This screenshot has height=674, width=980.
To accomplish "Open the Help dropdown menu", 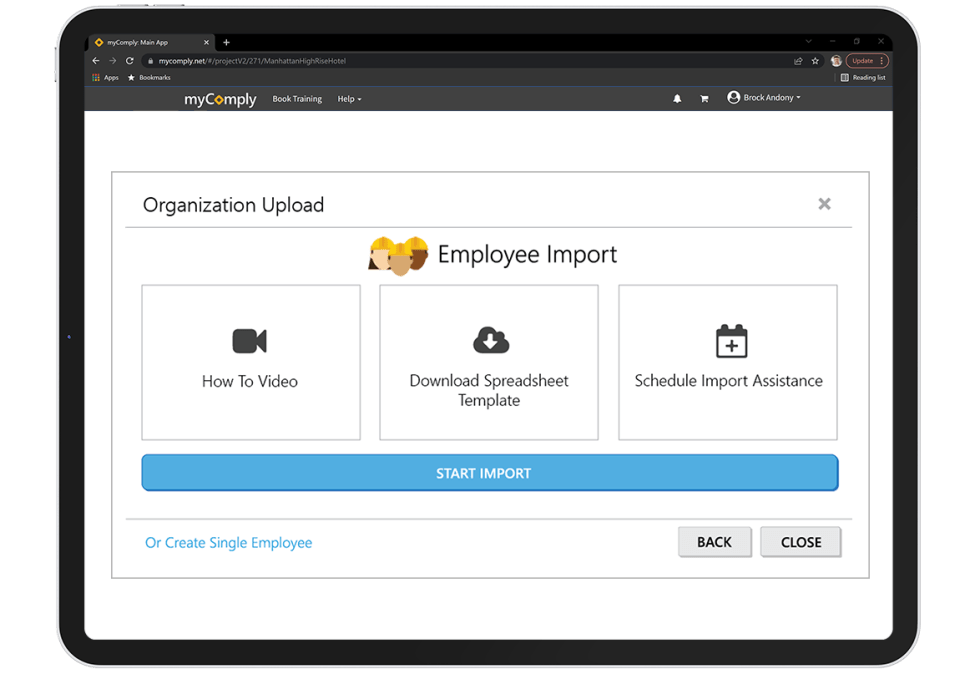I will [349, 99].
